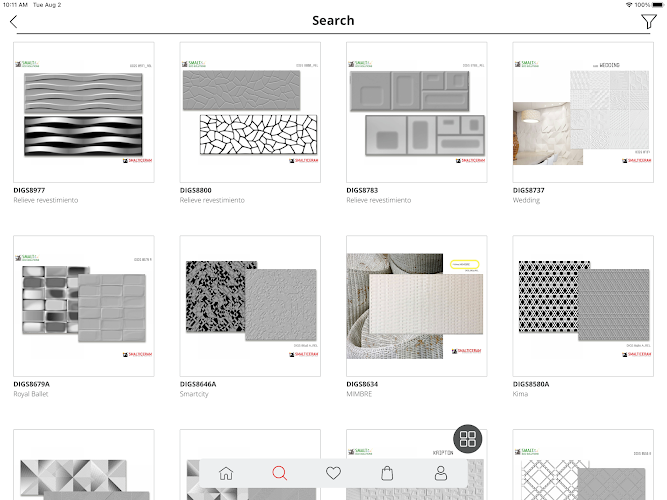Screen dimensions: 667x500
Task: Click the 'Royal Ballet' collection label
Action: pos(31,394)
